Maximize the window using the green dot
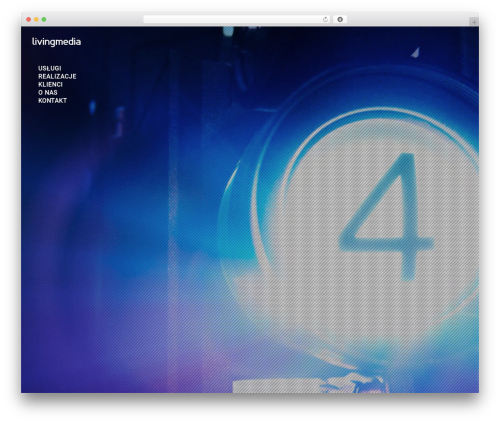This screenshot has width=500, height=423. 44,20
